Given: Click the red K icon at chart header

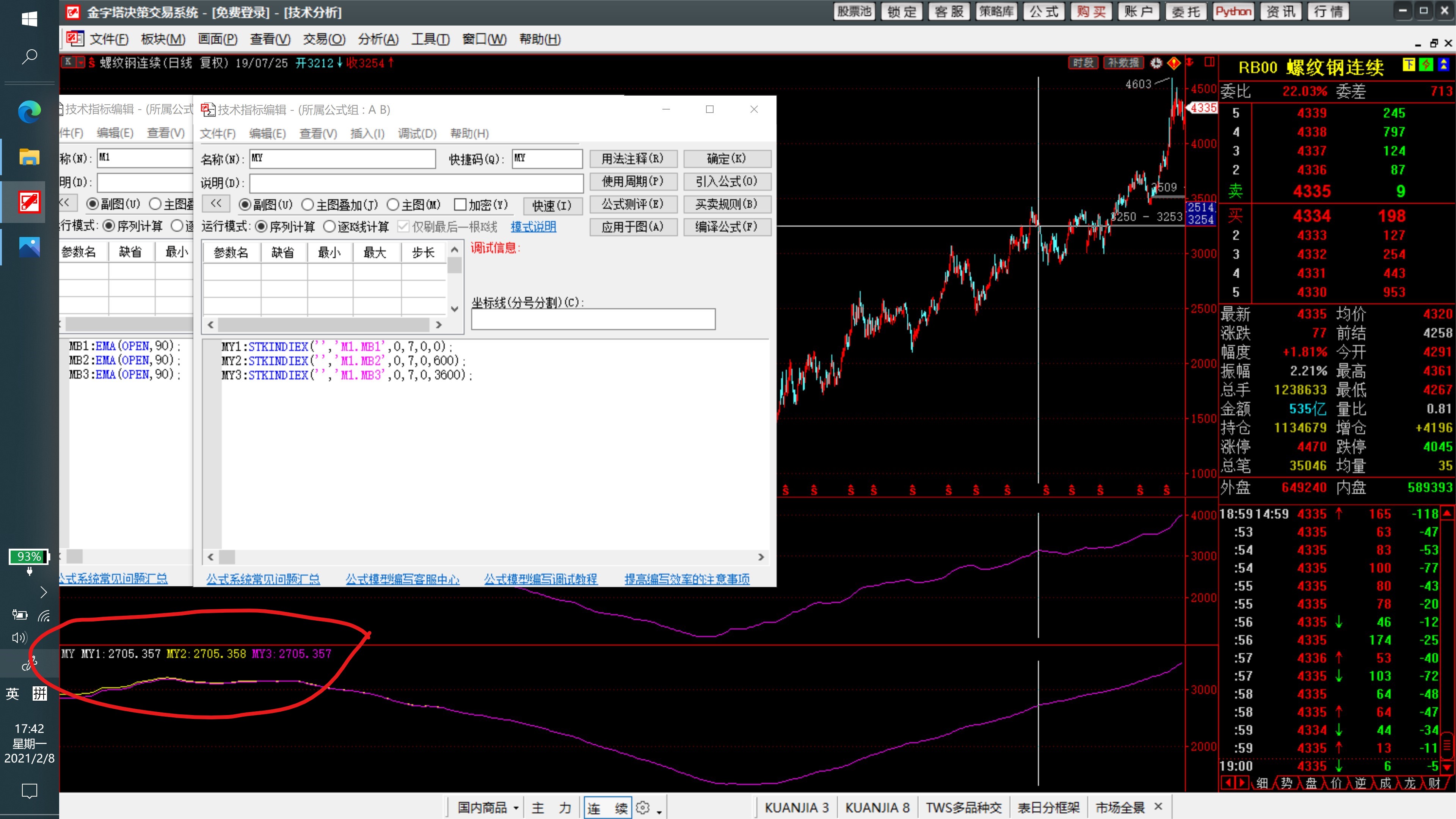Looking at the screenshot, I should tap(68, 62).
